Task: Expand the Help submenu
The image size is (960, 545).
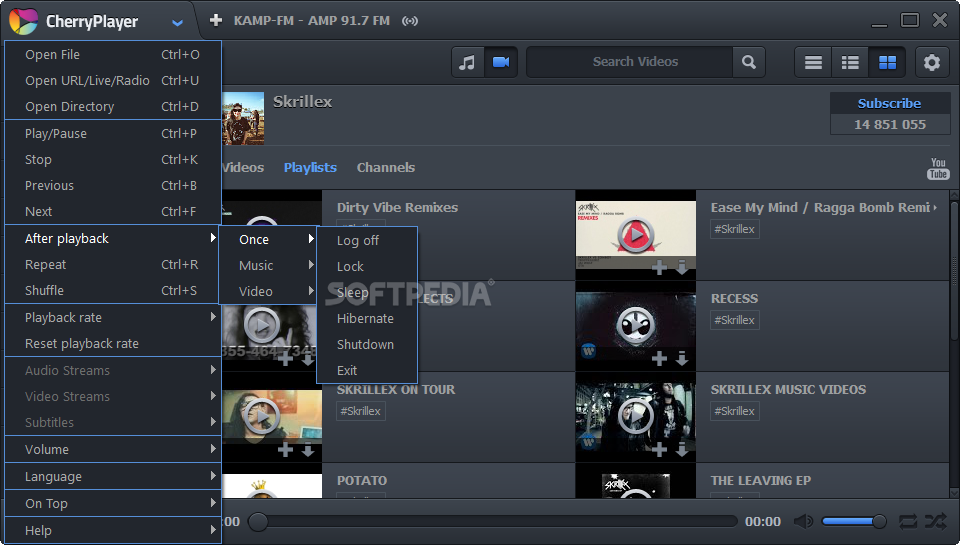Action: [113, 530]
